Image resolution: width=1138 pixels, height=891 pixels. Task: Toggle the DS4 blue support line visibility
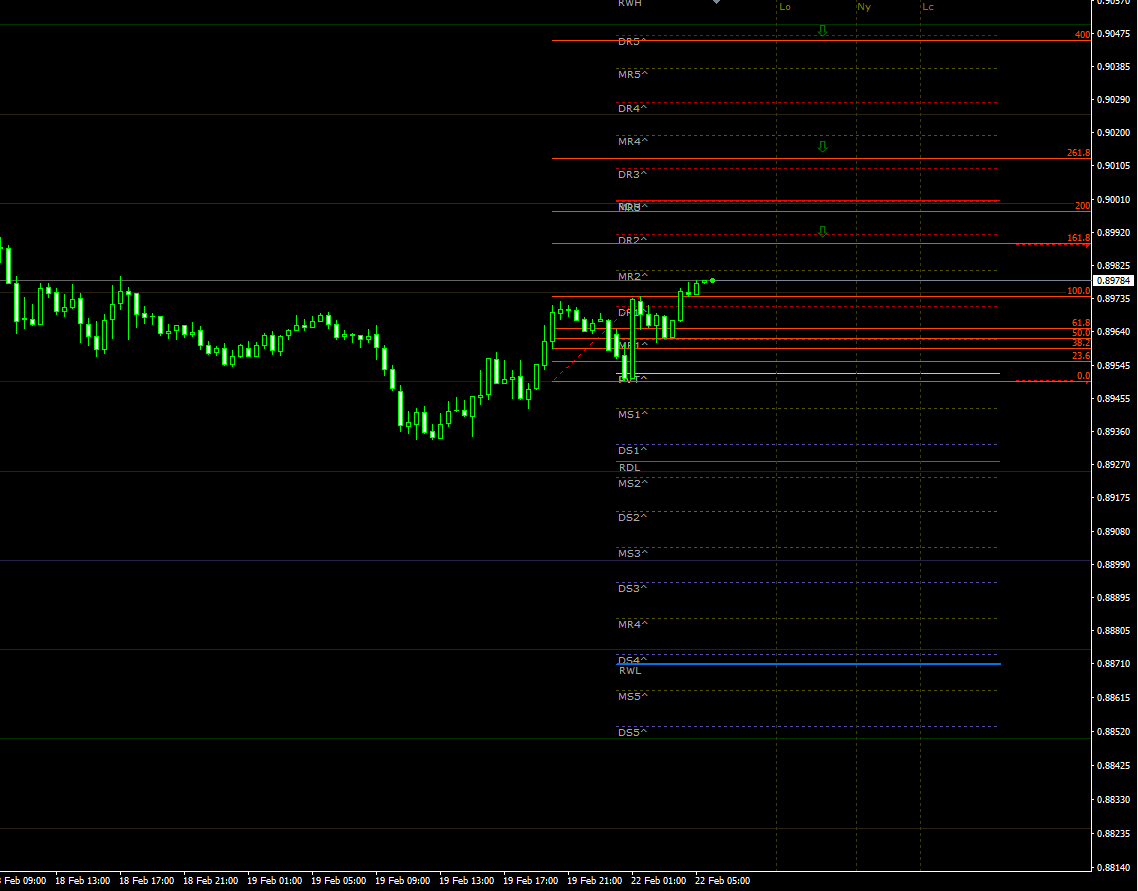(x=800, y=663)
